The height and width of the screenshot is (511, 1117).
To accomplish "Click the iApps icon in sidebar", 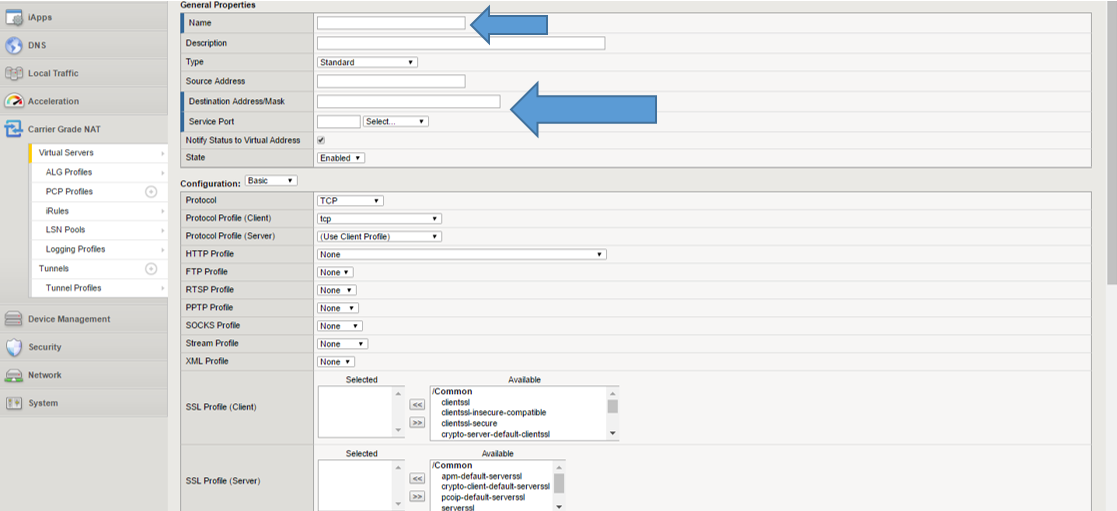I will 13,17.
